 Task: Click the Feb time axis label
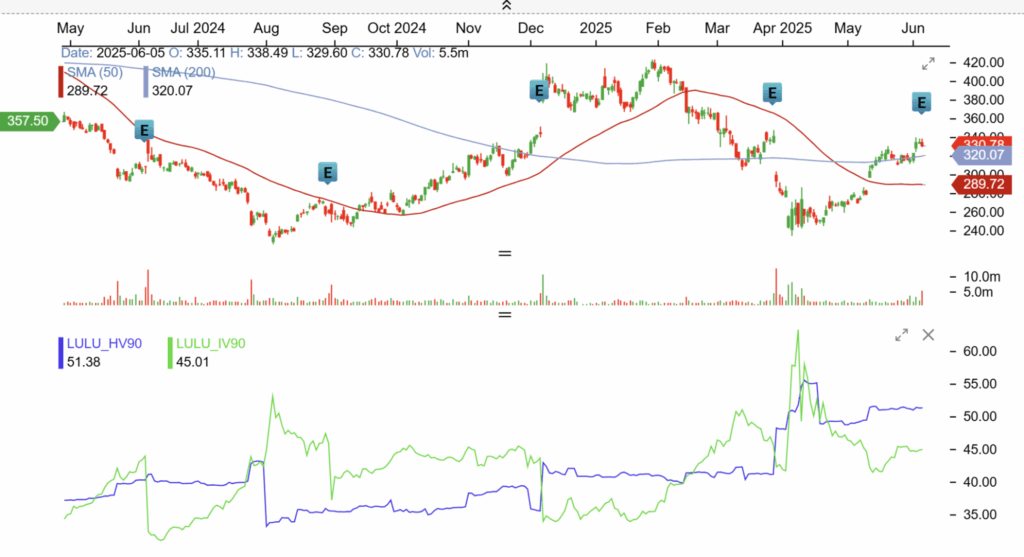[658, 28]
